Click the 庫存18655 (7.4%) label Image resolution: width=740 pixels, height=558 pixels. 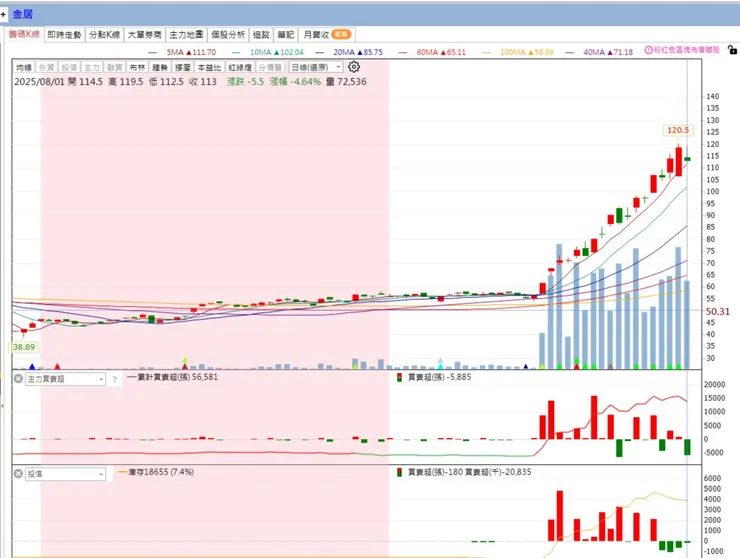161,472
